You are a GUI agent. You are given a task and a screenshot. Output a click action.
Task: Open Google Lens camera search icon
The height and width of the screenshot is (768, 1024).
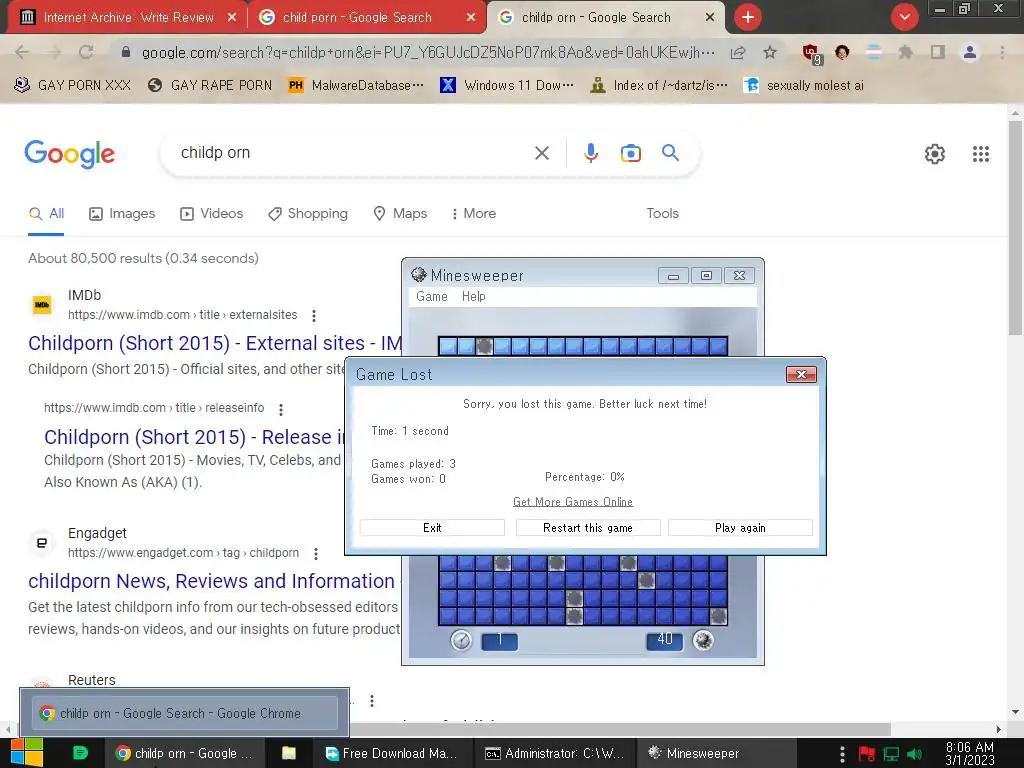pyautogui.click(x=630, y=153)
